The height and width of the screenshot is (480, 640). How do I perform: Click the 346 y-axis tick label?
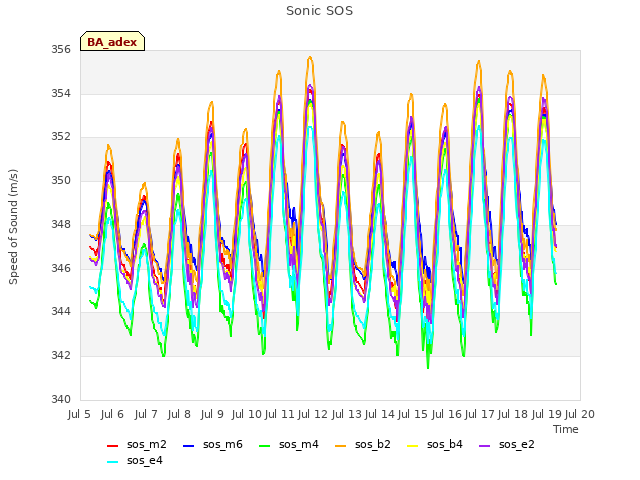(61, 268)
